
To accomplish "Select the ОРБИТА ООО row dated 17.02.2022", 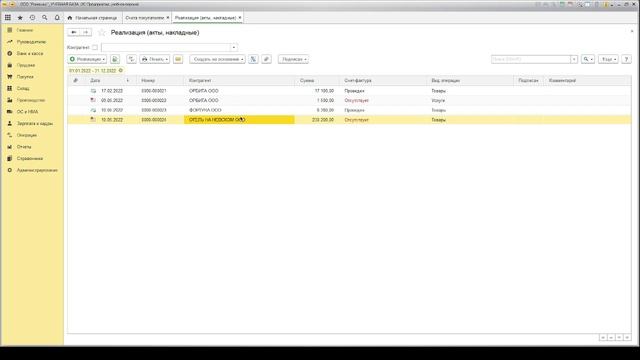I will [x=349, y=91].
